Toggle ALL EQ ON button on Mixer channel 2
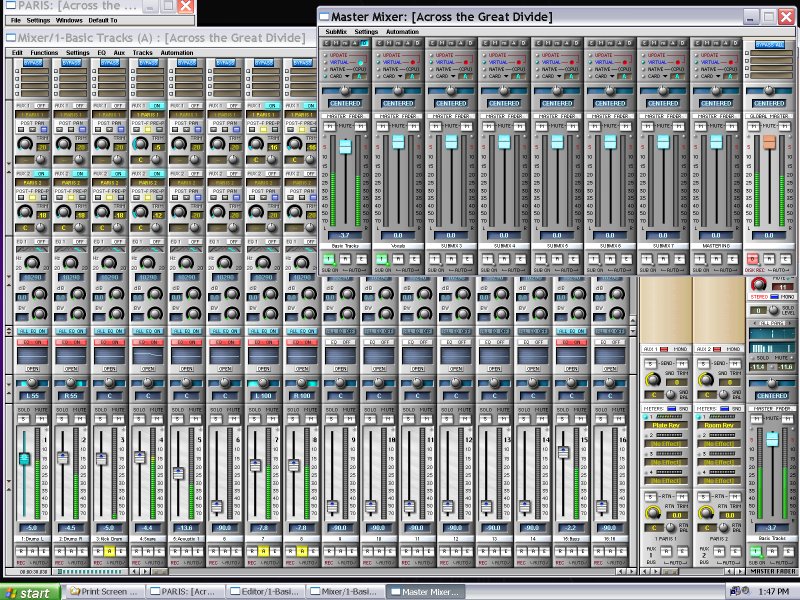Screen dimensions: 800x600 (x=71, y=331)
